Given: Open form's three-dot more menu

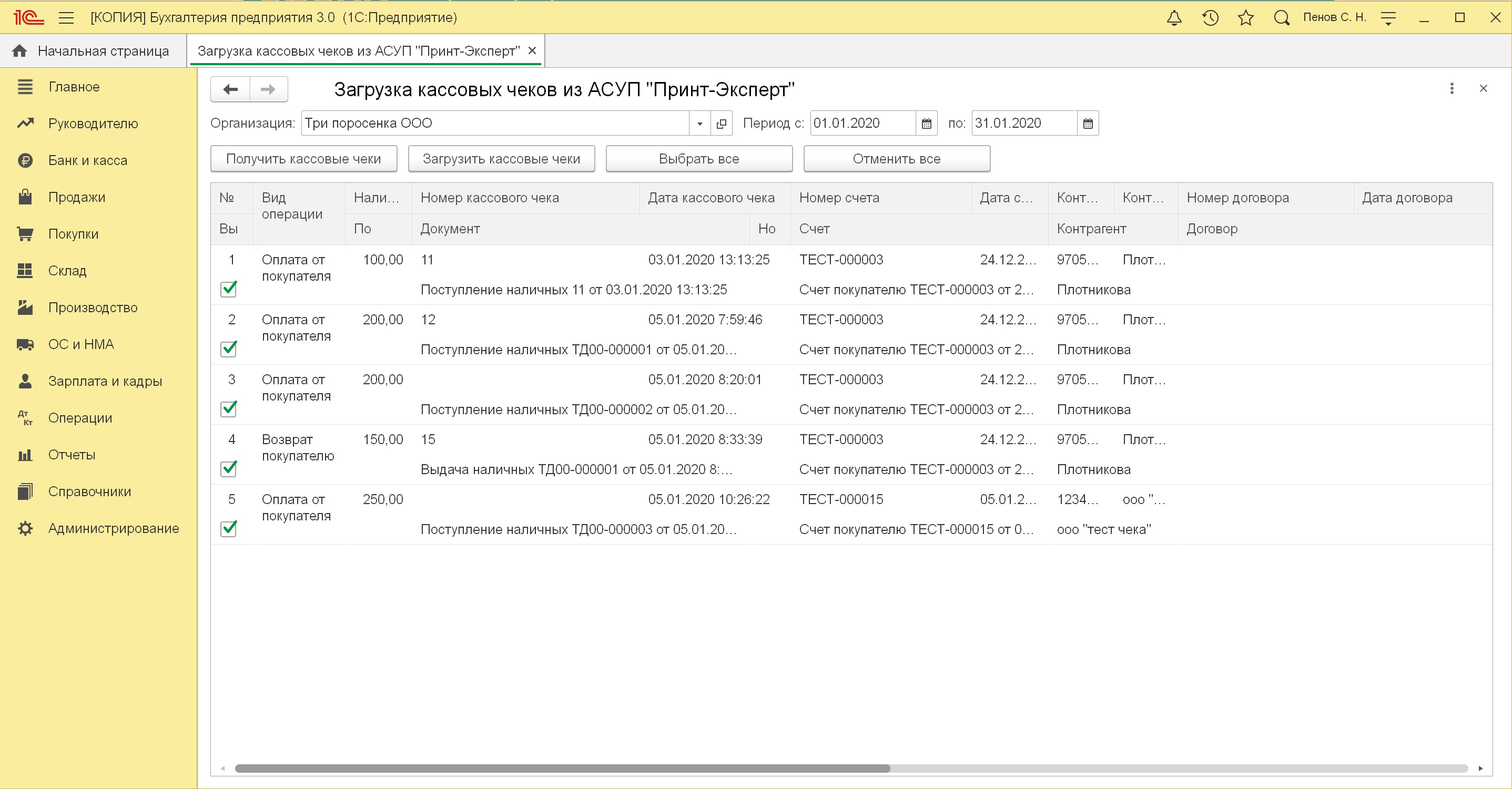Looking at the screenshot, I should pyautogui.click(x=1452, y=89).
